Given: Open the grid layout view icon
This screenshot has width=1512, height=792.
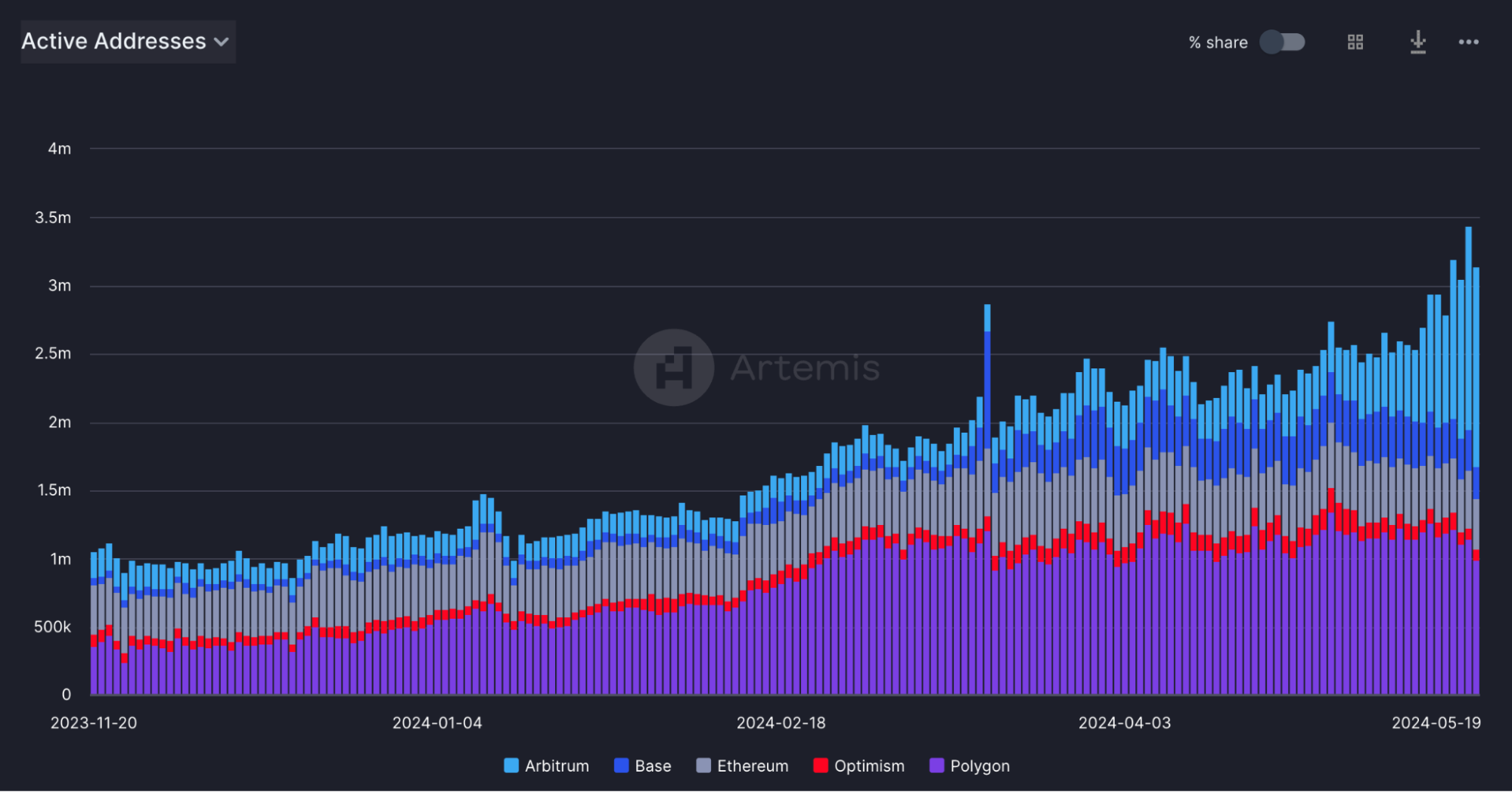Looking at the screenshot, I should tap(1355, 42).
